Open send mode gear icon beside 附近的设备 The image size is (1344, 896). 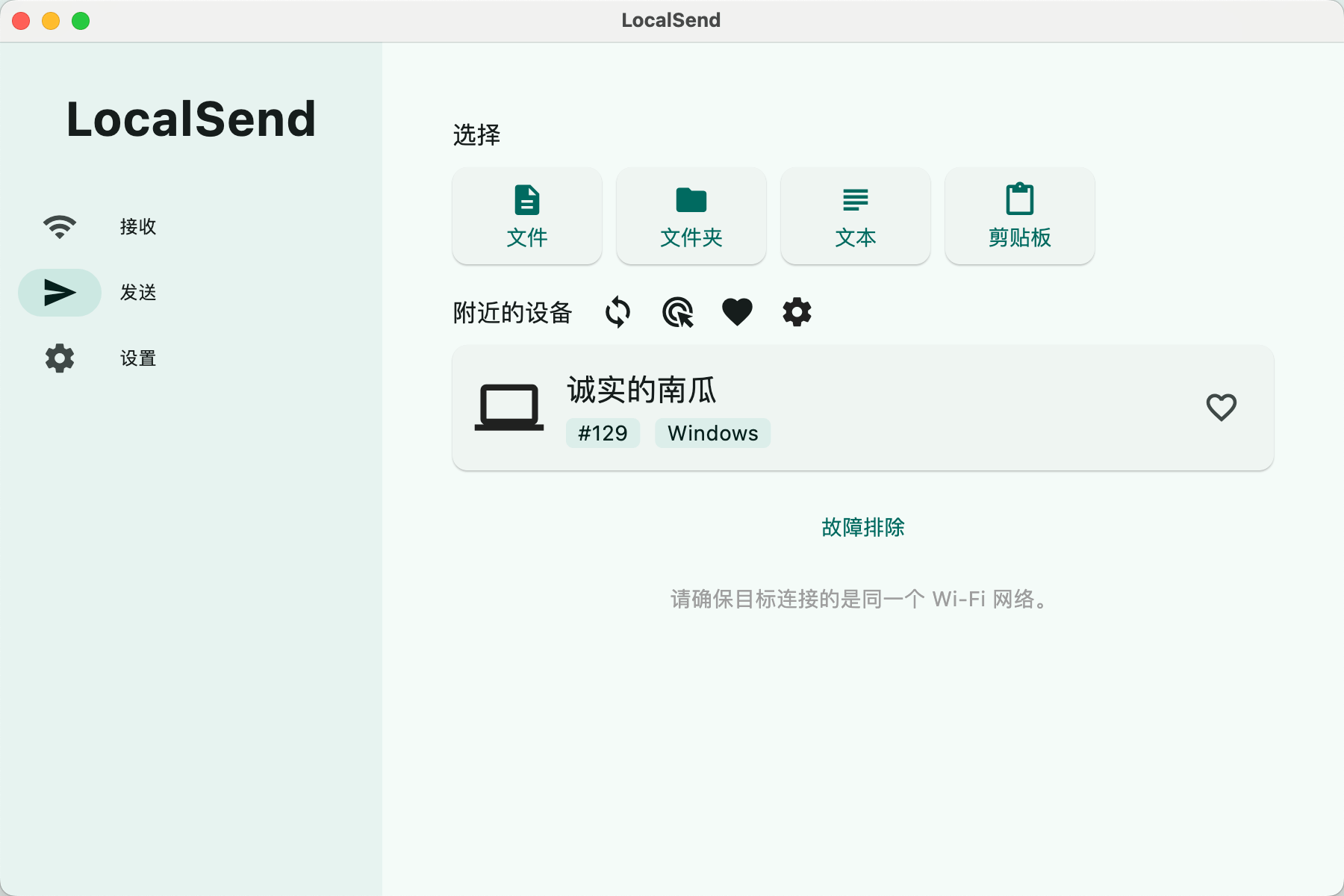click(x=797, y=312)
